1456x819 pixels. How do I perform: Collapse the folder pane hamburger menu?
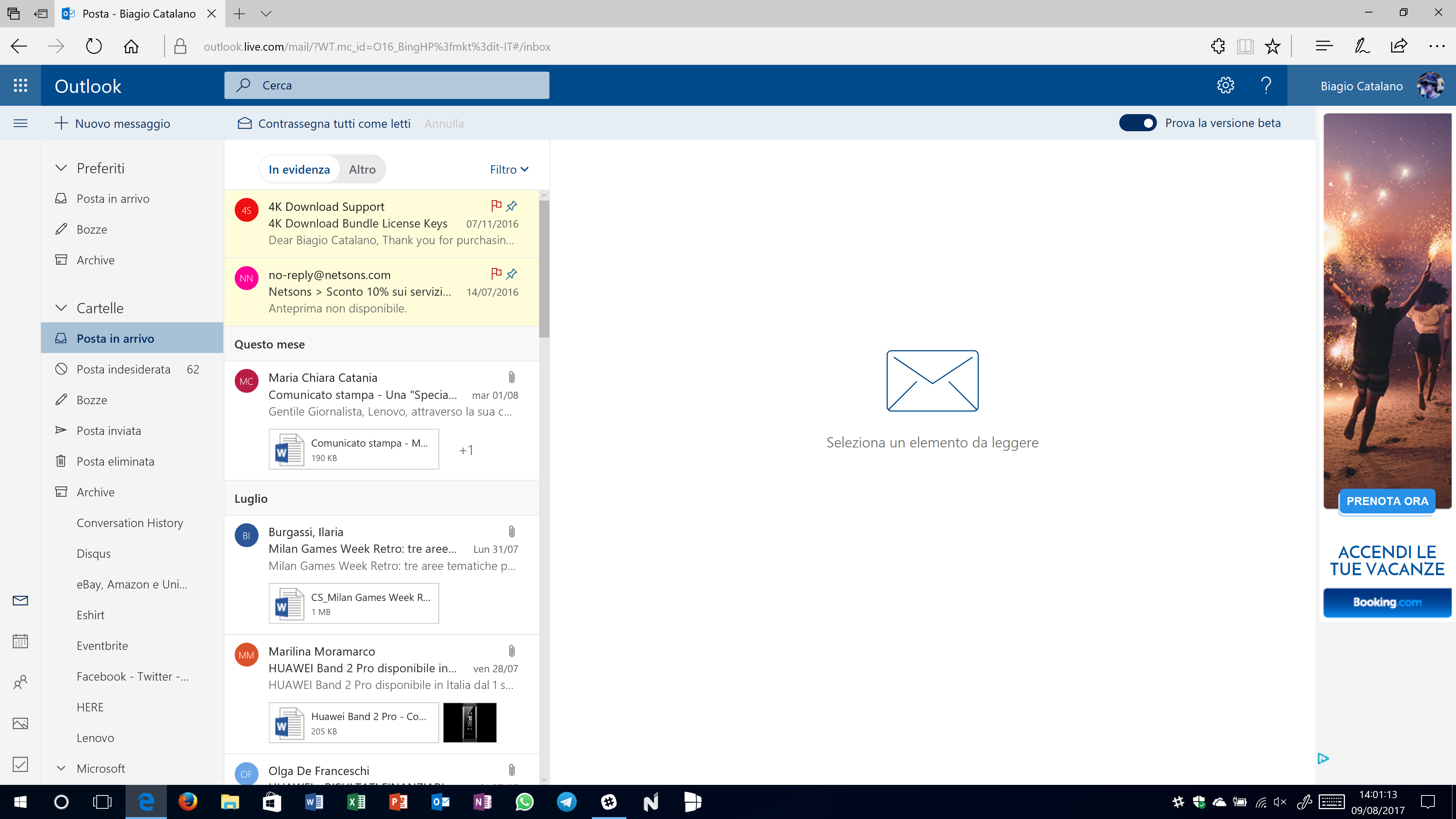point(20,123)
